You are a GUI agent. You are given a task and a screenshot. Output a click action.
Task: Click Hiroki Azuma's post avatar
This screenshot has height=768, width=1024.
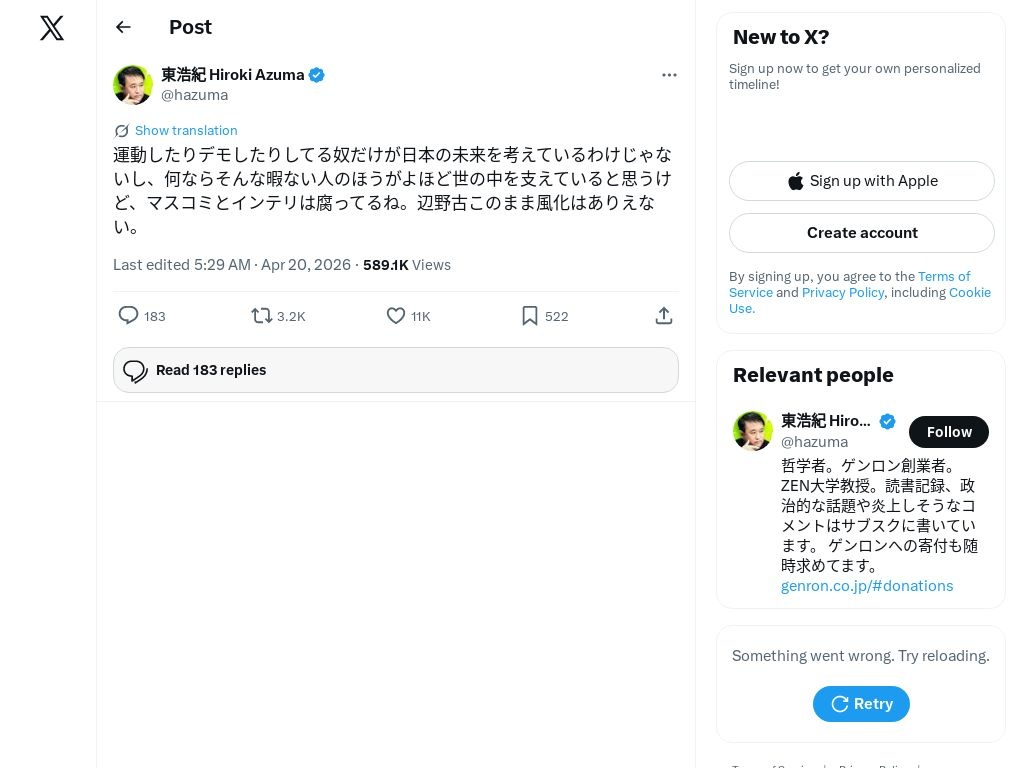133,85
